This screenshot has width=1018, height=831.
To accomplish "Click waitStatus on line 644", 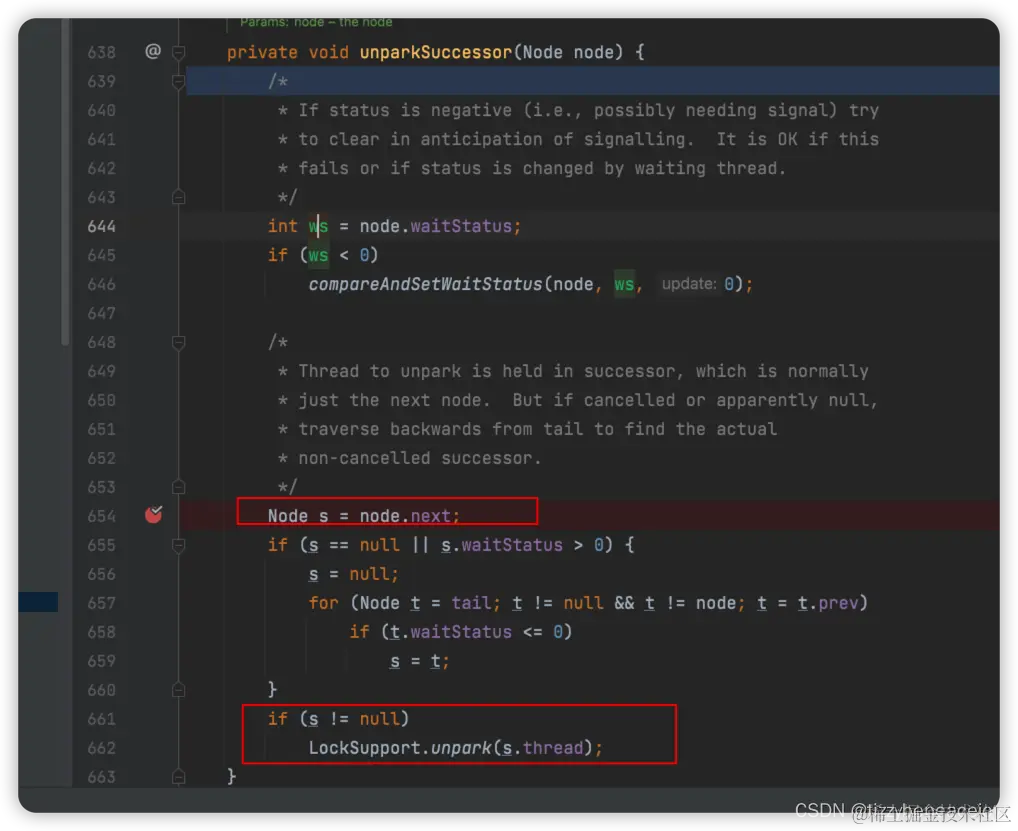I will [461, 226].
